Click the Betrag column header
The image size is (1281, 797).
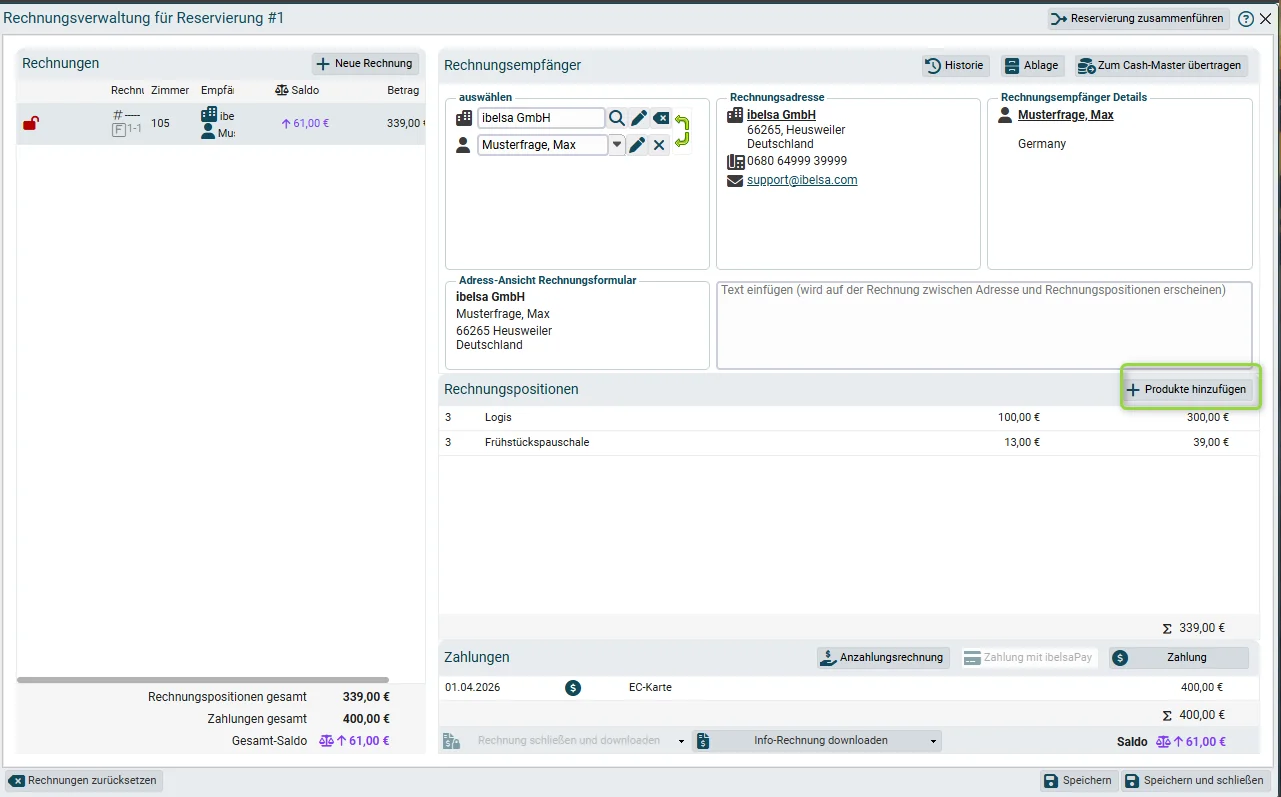coord(403,90)
